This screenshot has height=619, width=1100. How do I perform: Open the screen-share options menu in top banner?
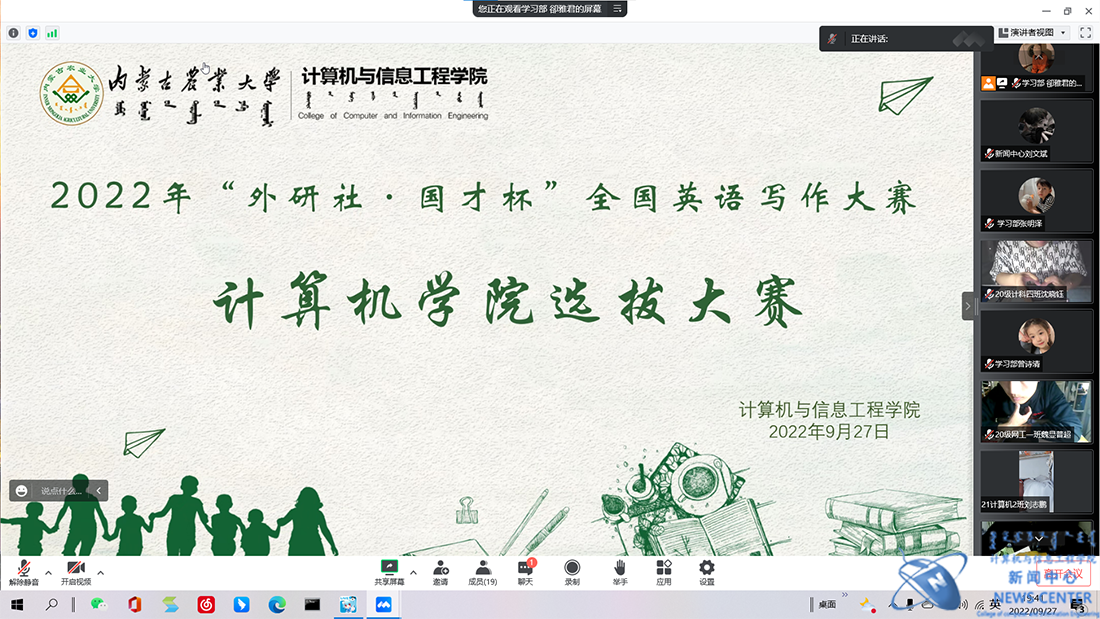(618, 8)
